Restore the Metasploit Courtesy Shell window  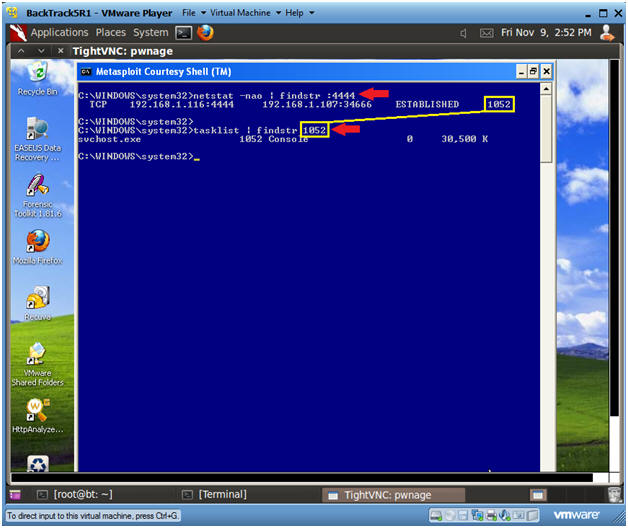[x=533, y=72]
